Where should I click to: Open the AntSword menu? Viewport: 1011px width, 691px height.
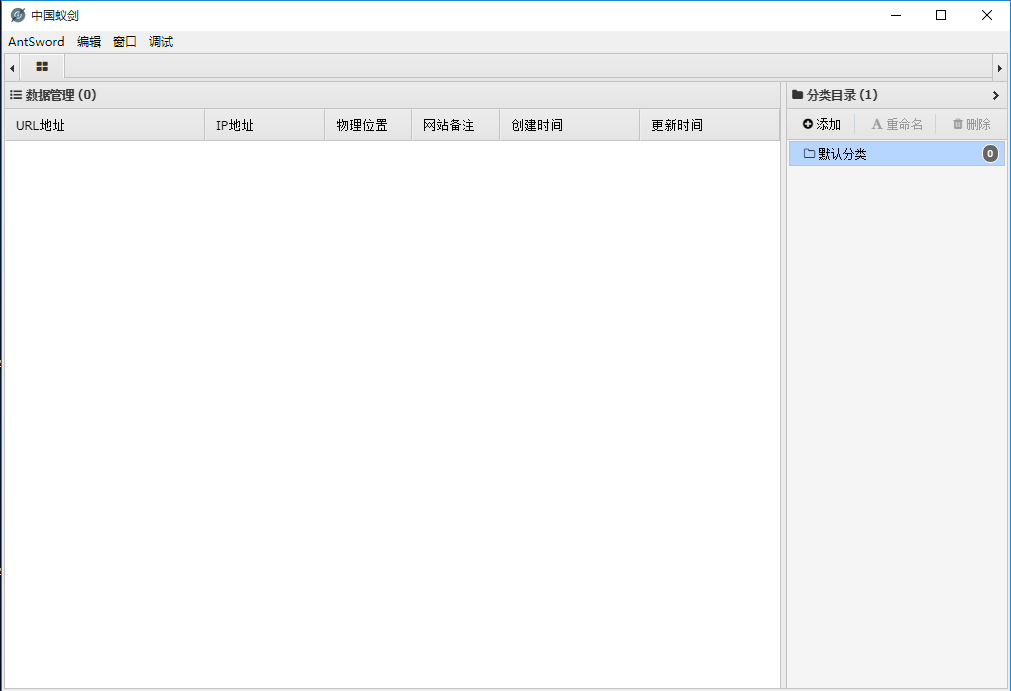coord(36,42)
